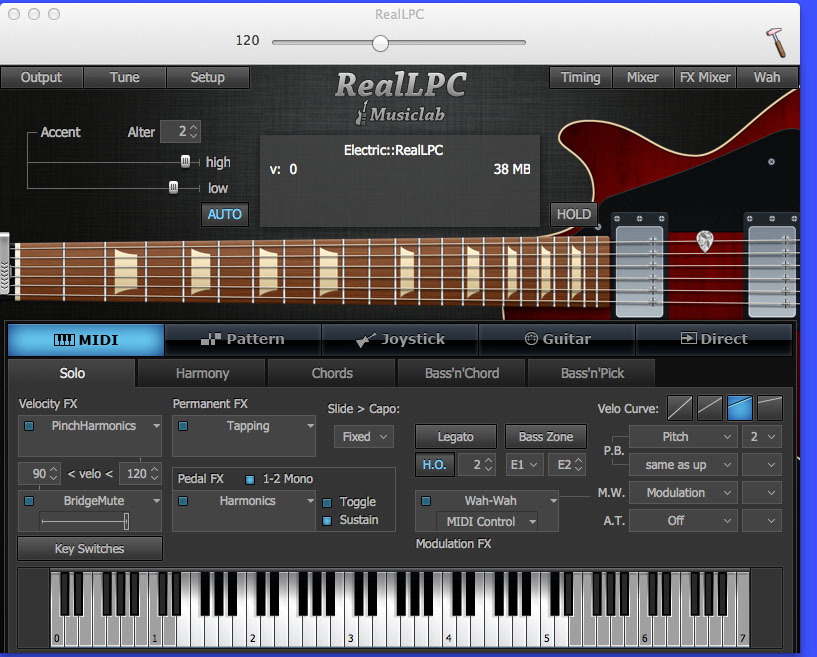Screen dimensions: 817x657
Task: Open the E1 bass zone dropdown
Action: point(525,465)
